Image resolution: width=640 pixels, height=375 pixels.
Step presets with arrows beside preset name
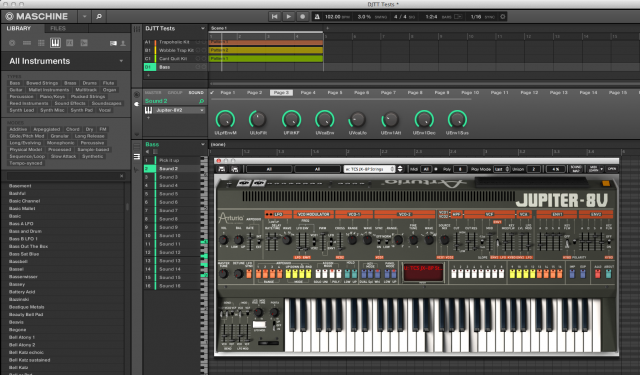point(400,169)
